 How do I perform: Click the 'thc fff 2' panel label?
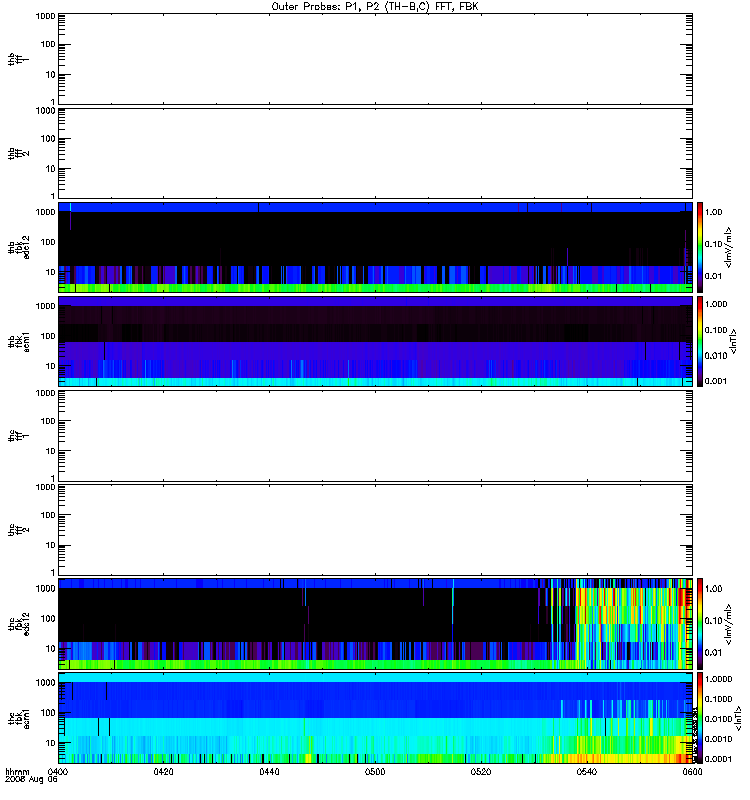18,530
